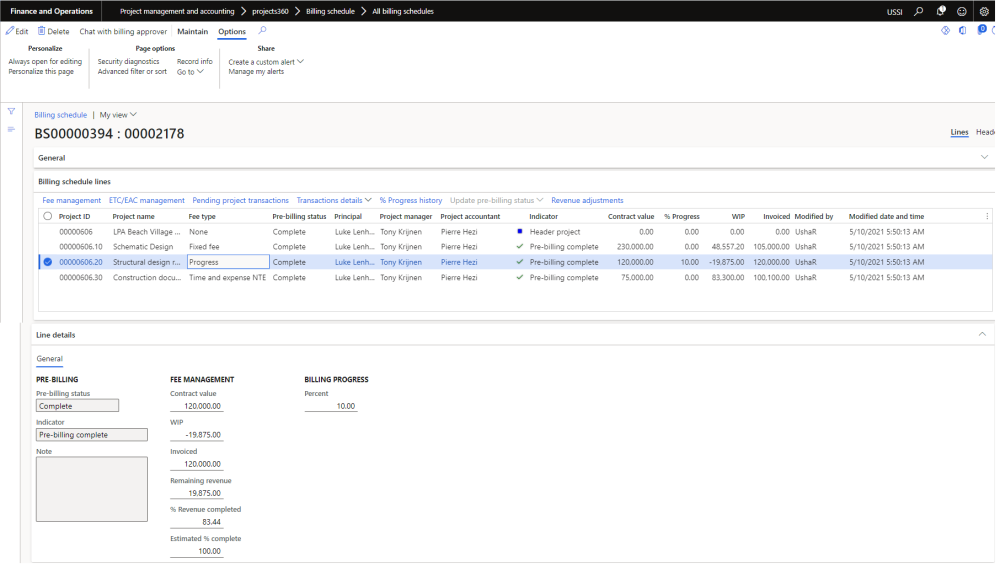The width and height of the screenshot is (1000, 567).
Task: Switch to the Maintain tab
Action: (193, 32)
